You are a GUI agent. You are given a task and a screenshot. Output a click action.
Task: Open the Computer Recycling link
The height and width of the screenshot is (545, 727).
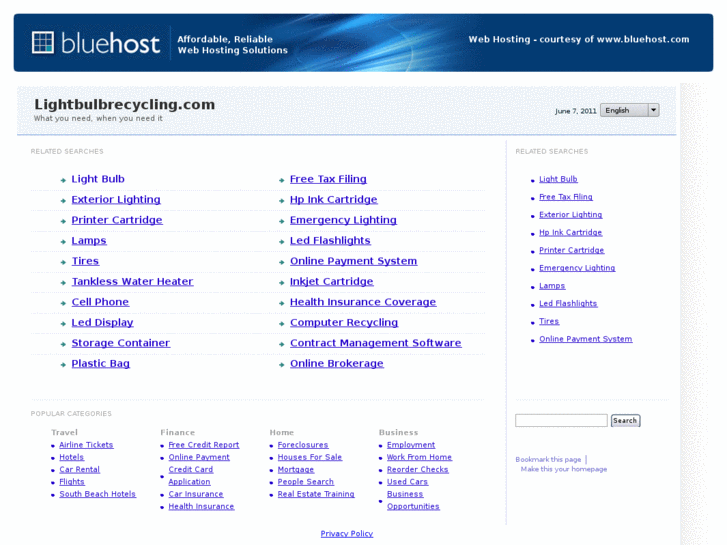coord(344,322)
